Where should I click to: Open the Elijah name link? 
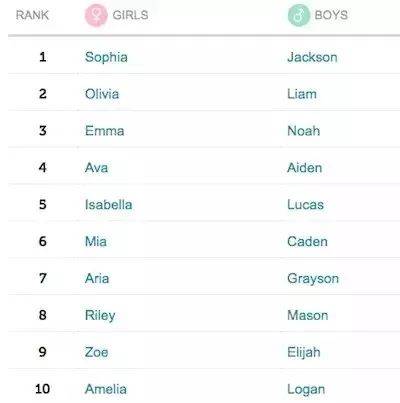point(304,353)
